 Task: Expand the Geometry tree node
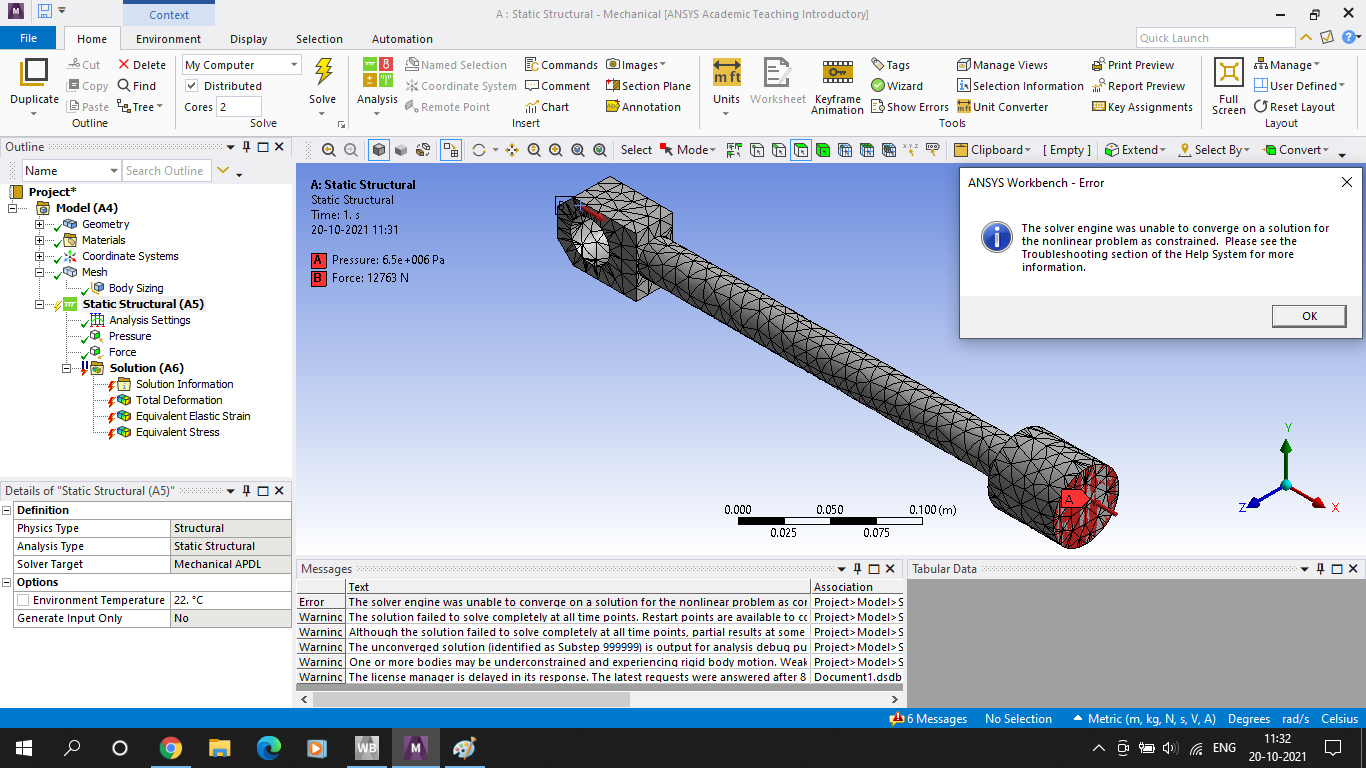pyautogui.click(x=40, y=224)
